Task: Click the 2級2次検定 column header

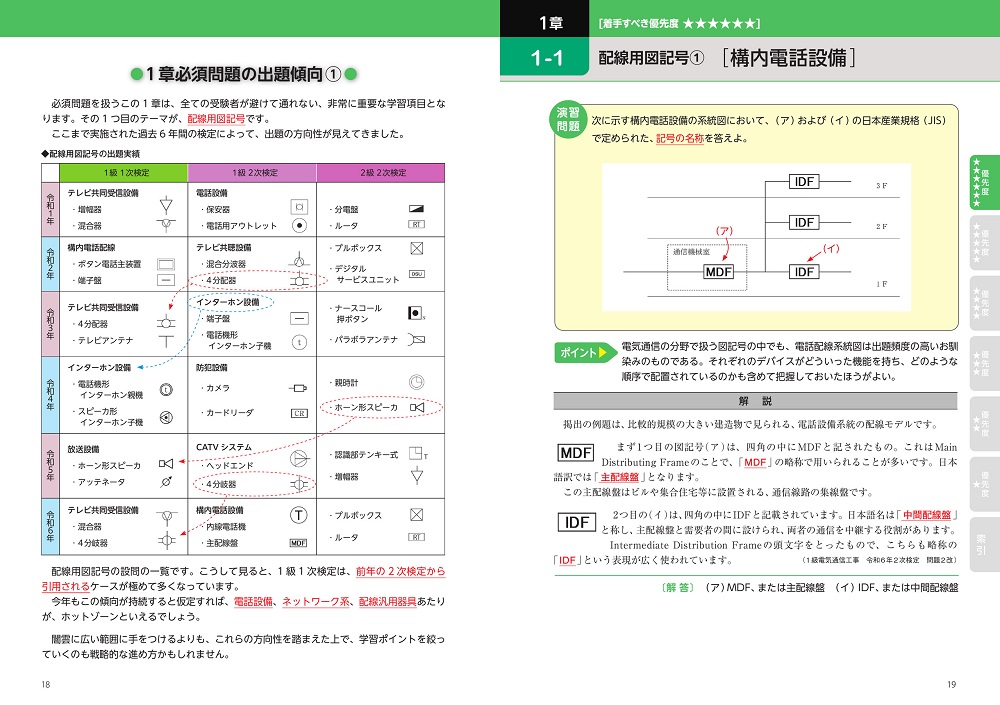Action: pos(381,172)
